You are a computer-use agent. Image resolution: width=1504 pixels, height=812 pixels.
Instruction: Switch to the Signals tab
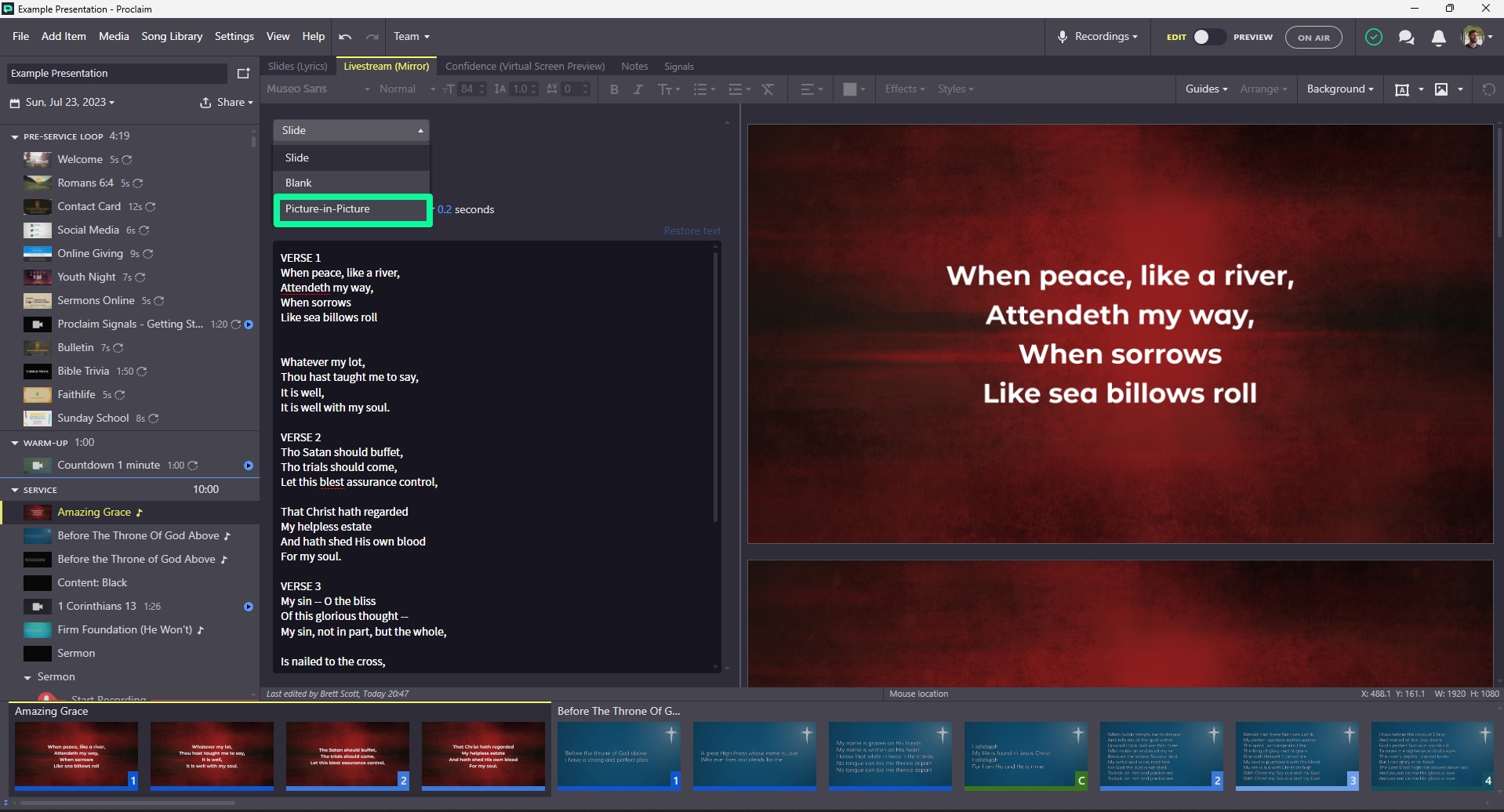tap(678, 67)
